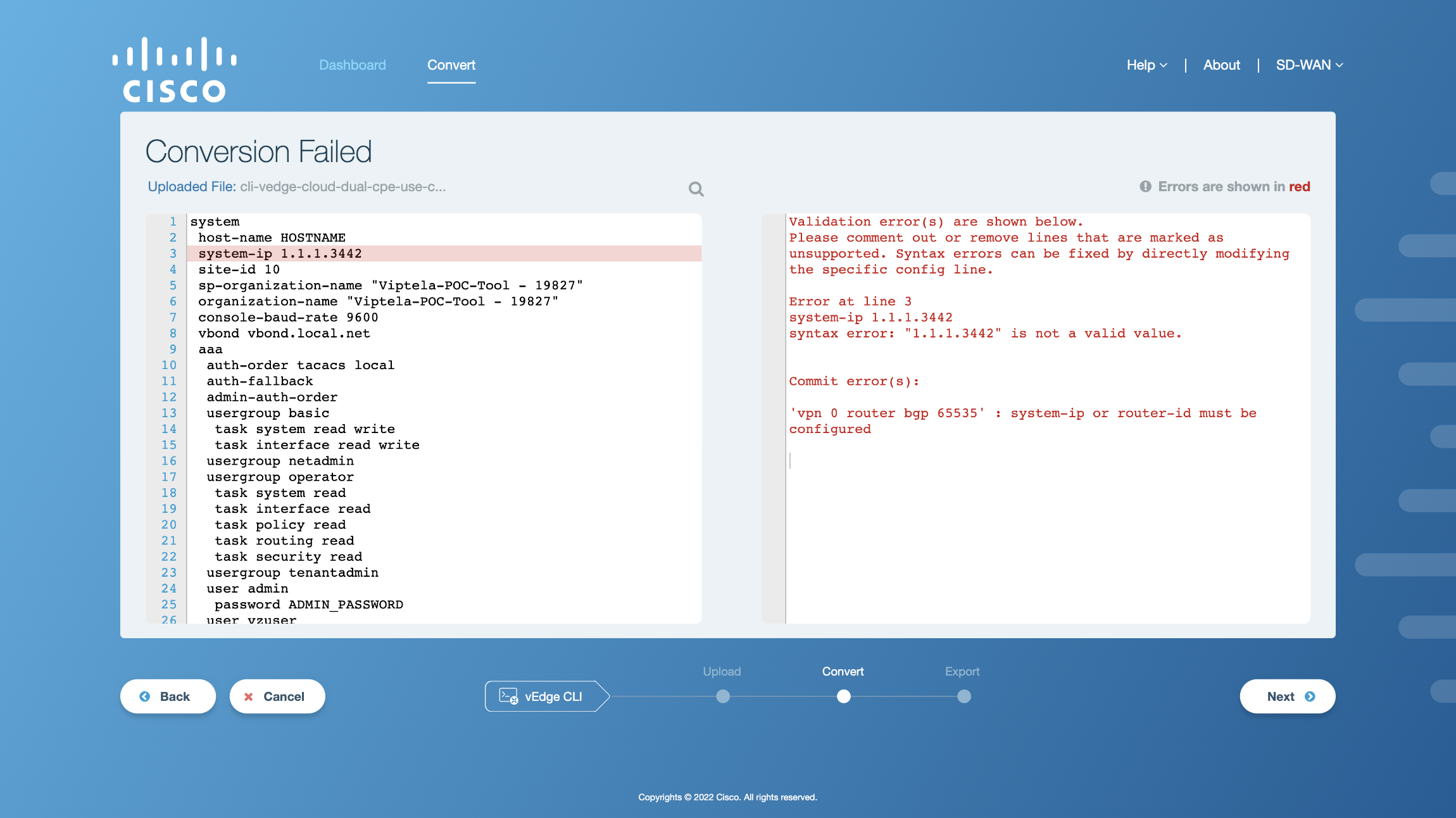Image resolution: width=1456 pixels, height=818 pixels.
Task: Open the search magnifier icon
Action: tap(696, 189)
